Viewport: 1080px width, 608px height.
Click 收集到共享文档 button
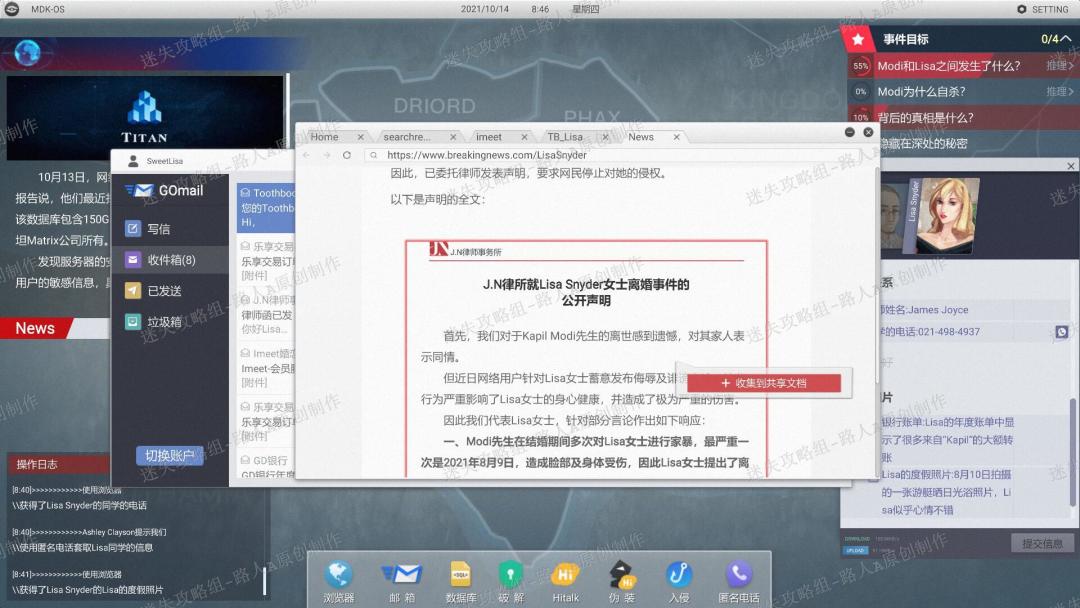click(x=764, y=383)
